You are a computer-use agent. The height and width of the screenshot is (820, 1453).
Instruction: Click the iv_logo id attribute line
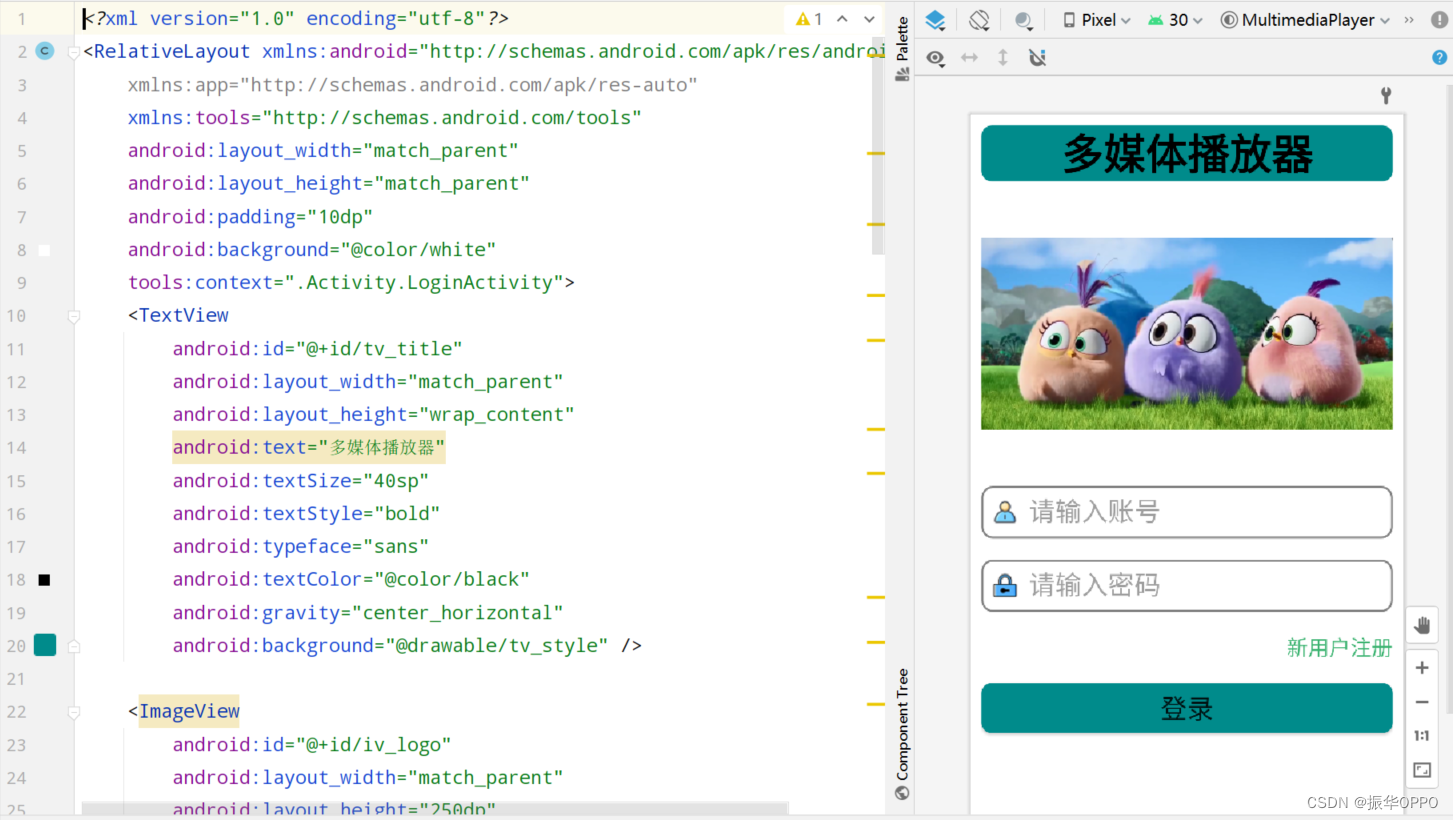[x=312, y=745]
